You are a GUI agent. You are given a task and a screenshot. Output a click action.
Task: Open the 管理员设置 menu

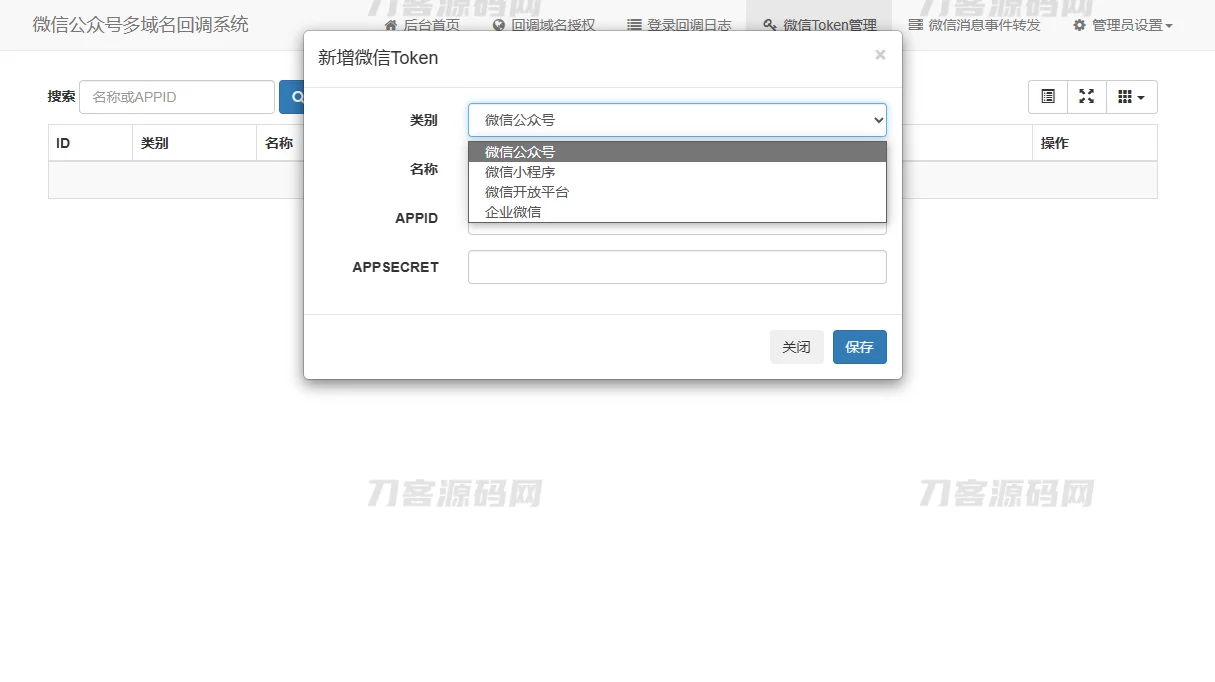1120,25
